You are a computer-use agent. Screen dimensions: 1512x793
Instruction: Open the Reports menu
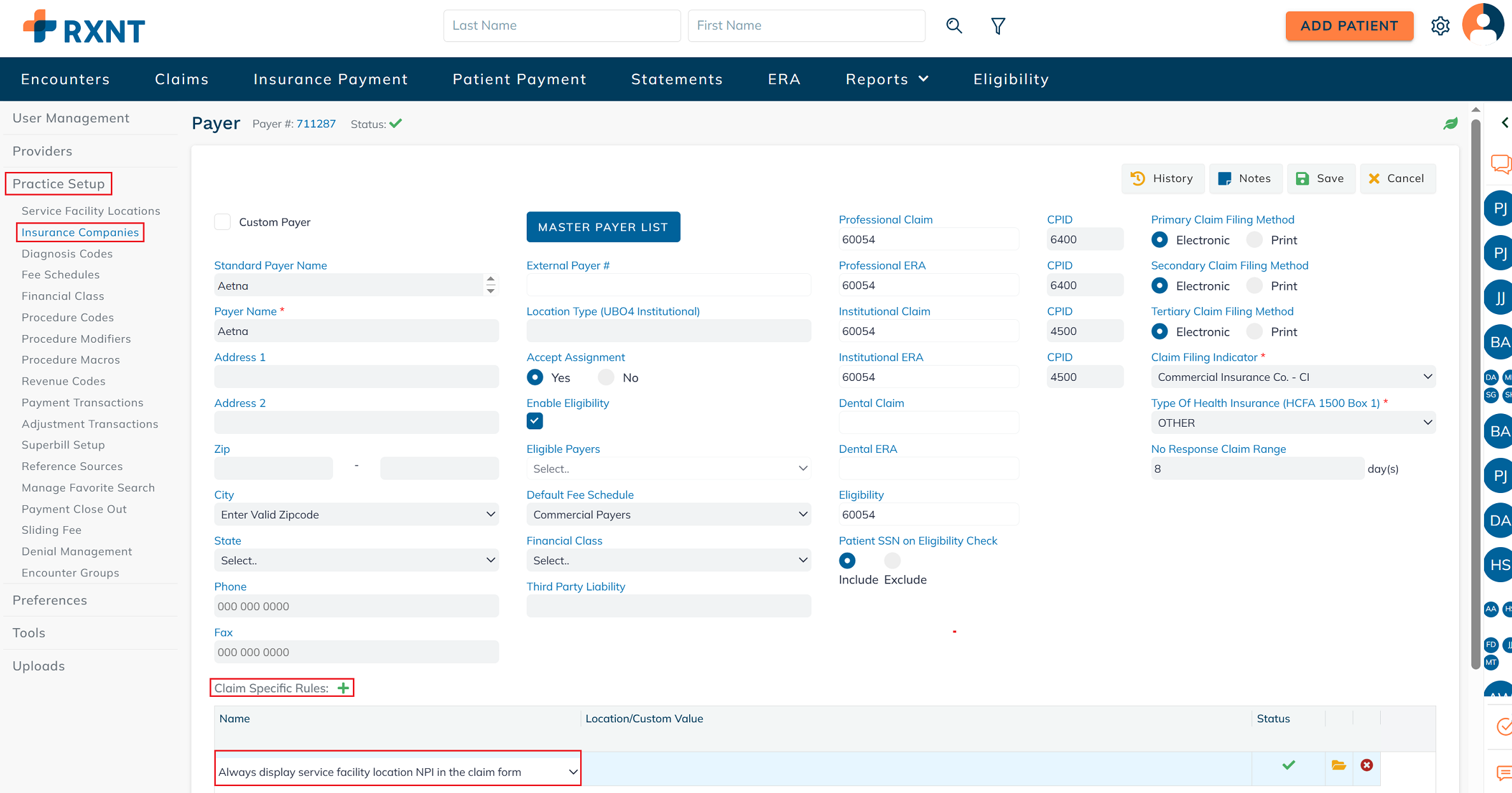pos(887,79)
